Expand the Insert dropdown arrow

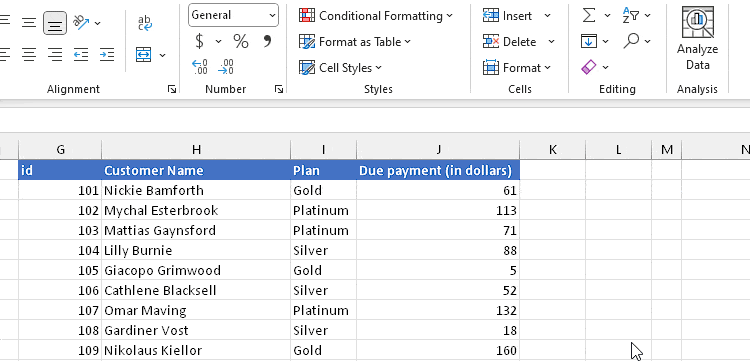547,16
